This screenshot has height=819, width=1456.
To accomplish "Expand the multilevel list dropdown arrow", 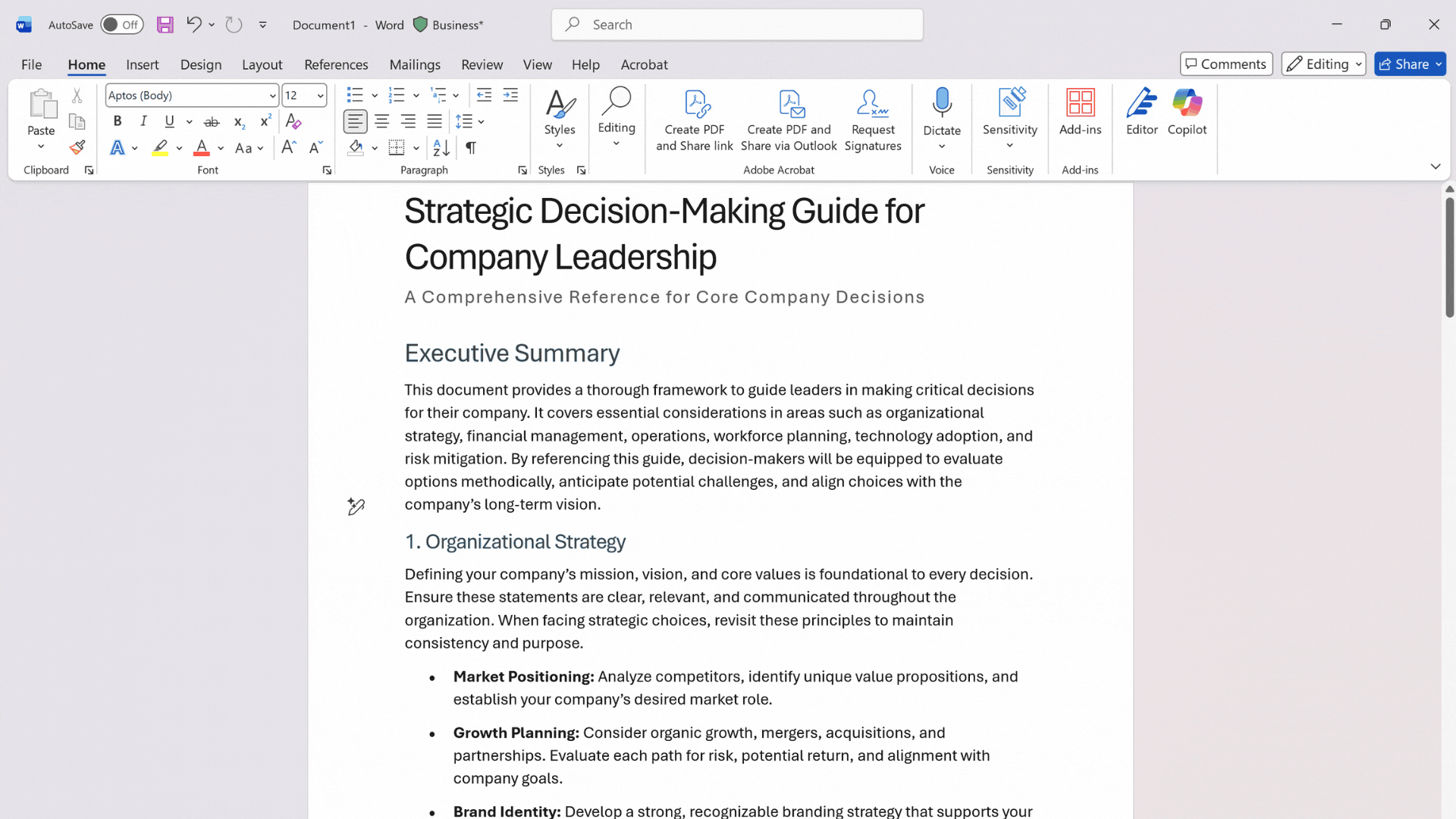I will pyautogui.click(x=456, y=96).
